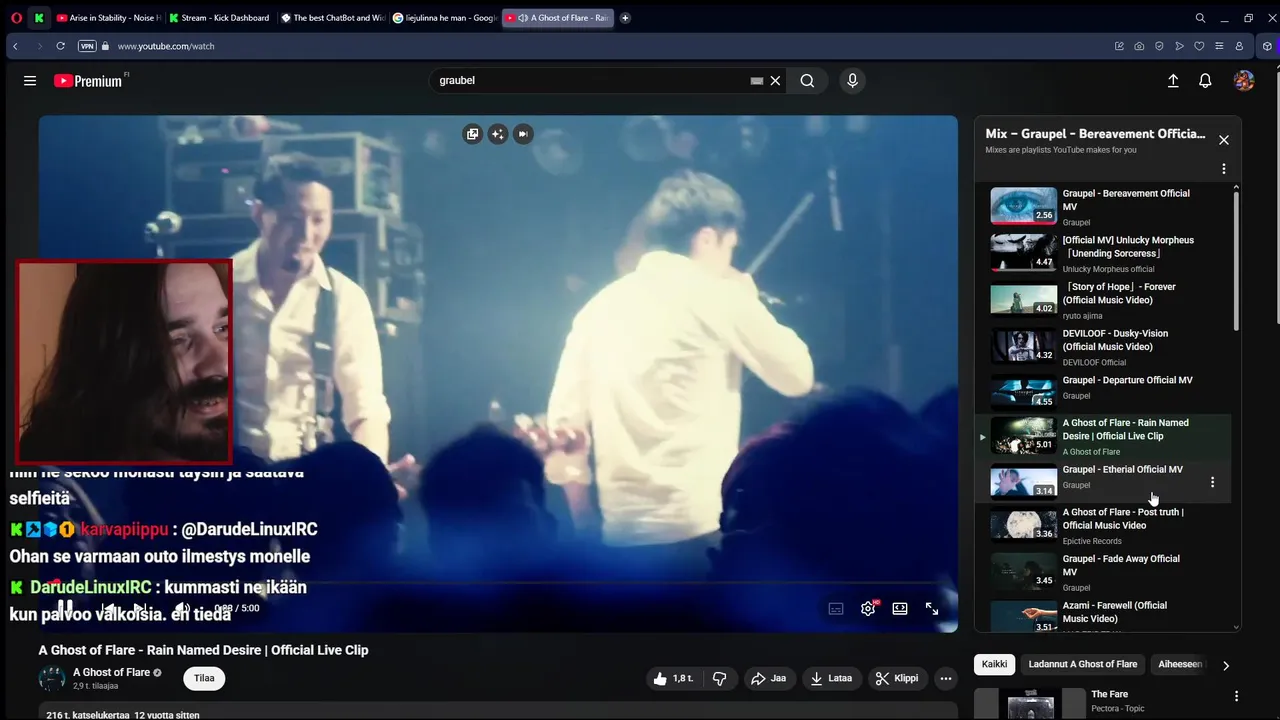1280x720 pixels.
Task: Mute the video volume
Action: 181,608
